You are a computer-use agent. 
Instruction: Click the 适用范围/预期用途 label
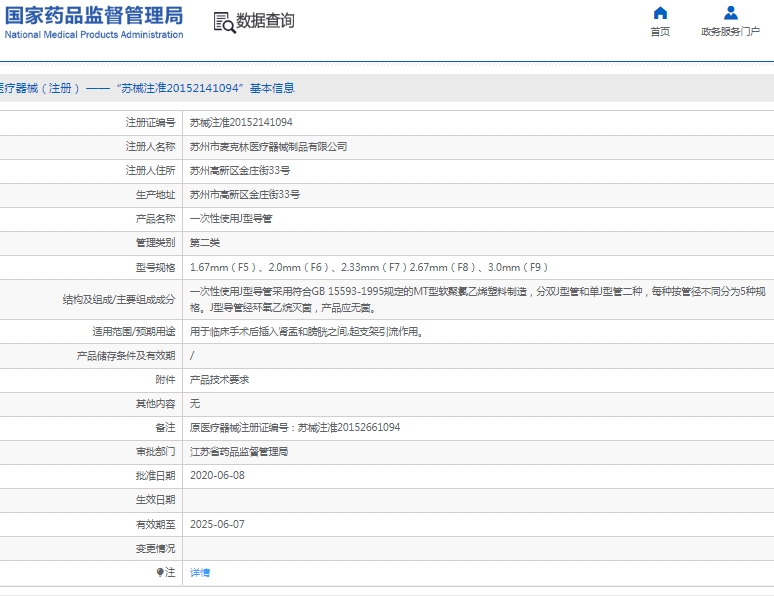(134, 332)
